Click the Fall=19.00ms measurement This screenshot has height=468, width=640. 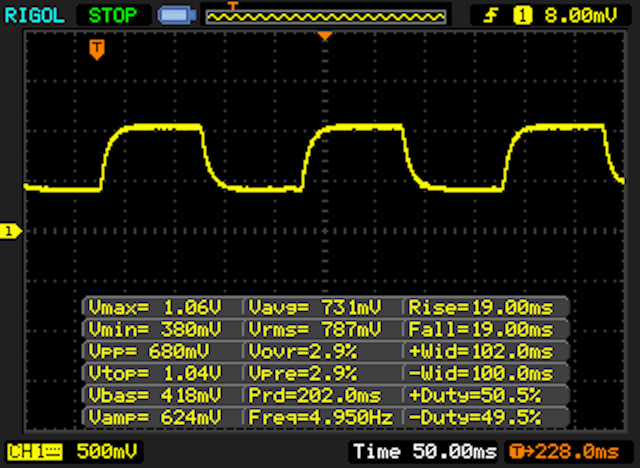click(481, 329)
